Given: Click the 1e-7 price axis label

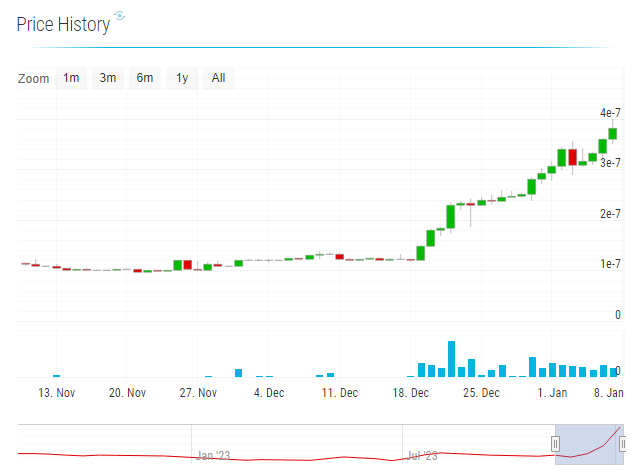Looking at the screenshot, I should pyautogui.click(x=610, y=264).
